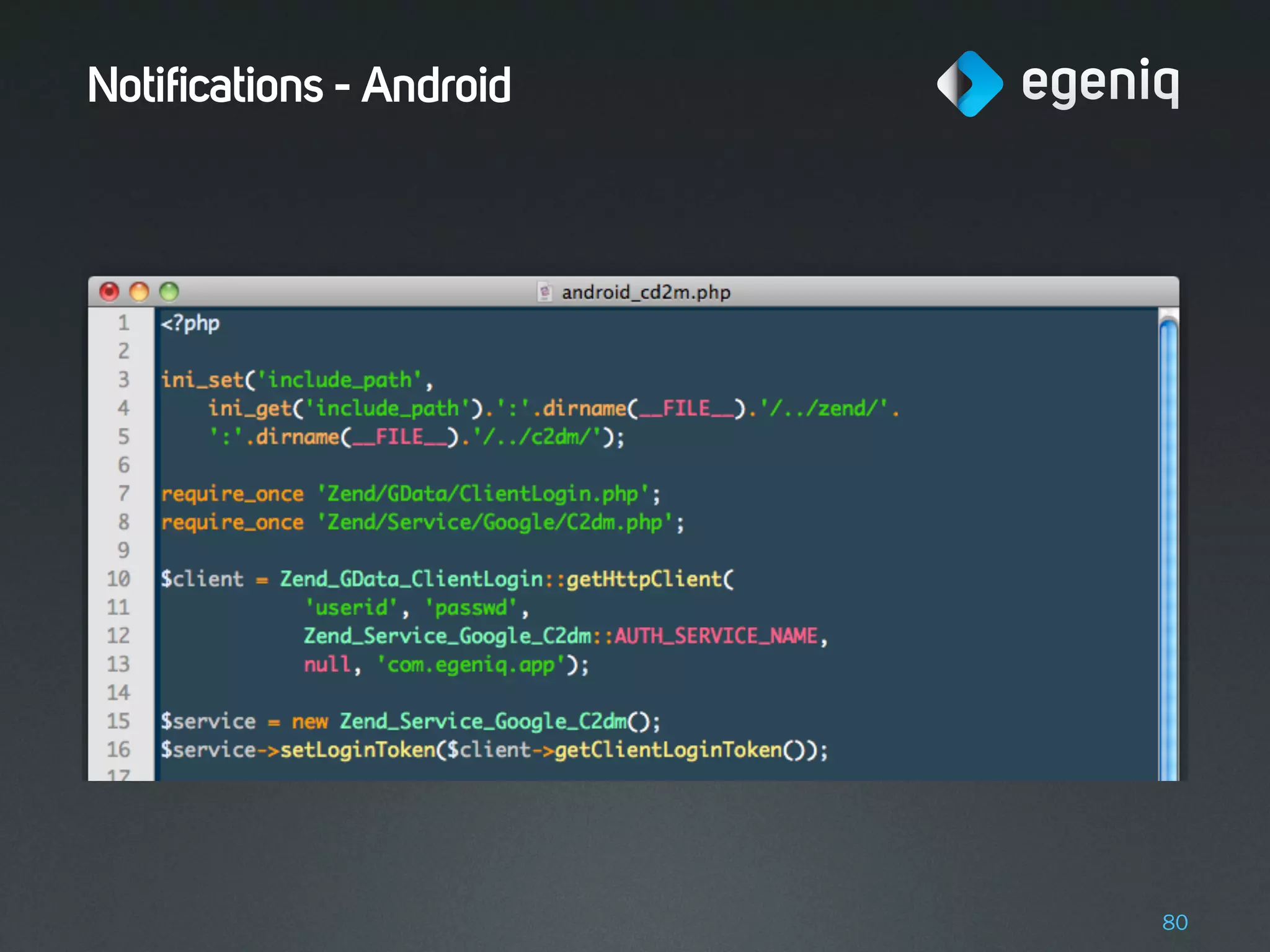Click the 'com.egeniq.app' string
This screenshot has width=1270, height=952.
[x=471, y=665]
